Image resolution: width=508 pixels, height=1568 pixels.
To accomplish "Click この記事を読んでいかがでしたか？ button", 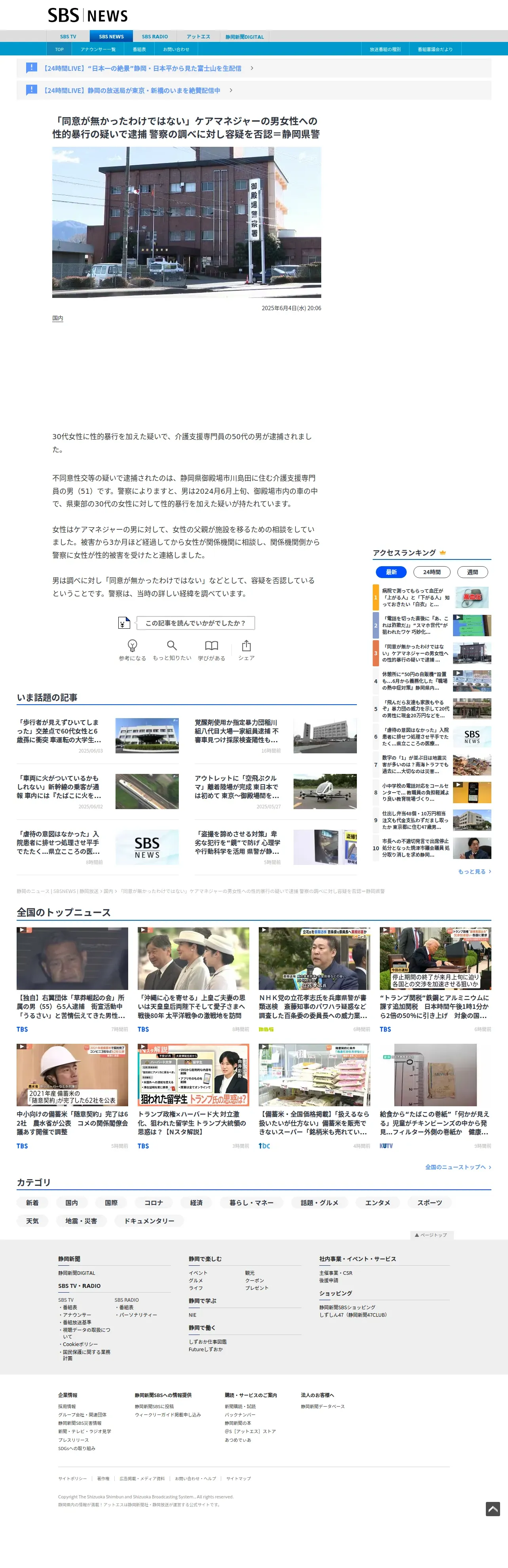I will tap(195, 623).
